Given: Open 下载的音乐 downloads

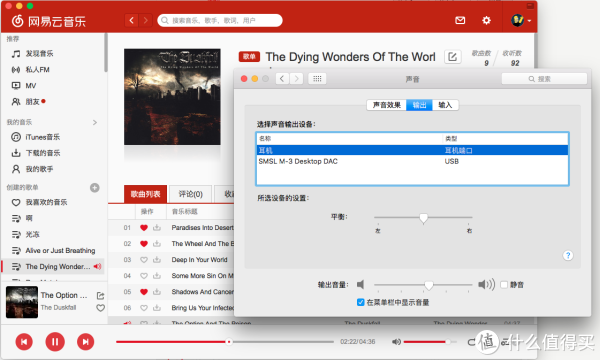Looking at the screenshot, I should pyautogui.click(x=42, y=153).
